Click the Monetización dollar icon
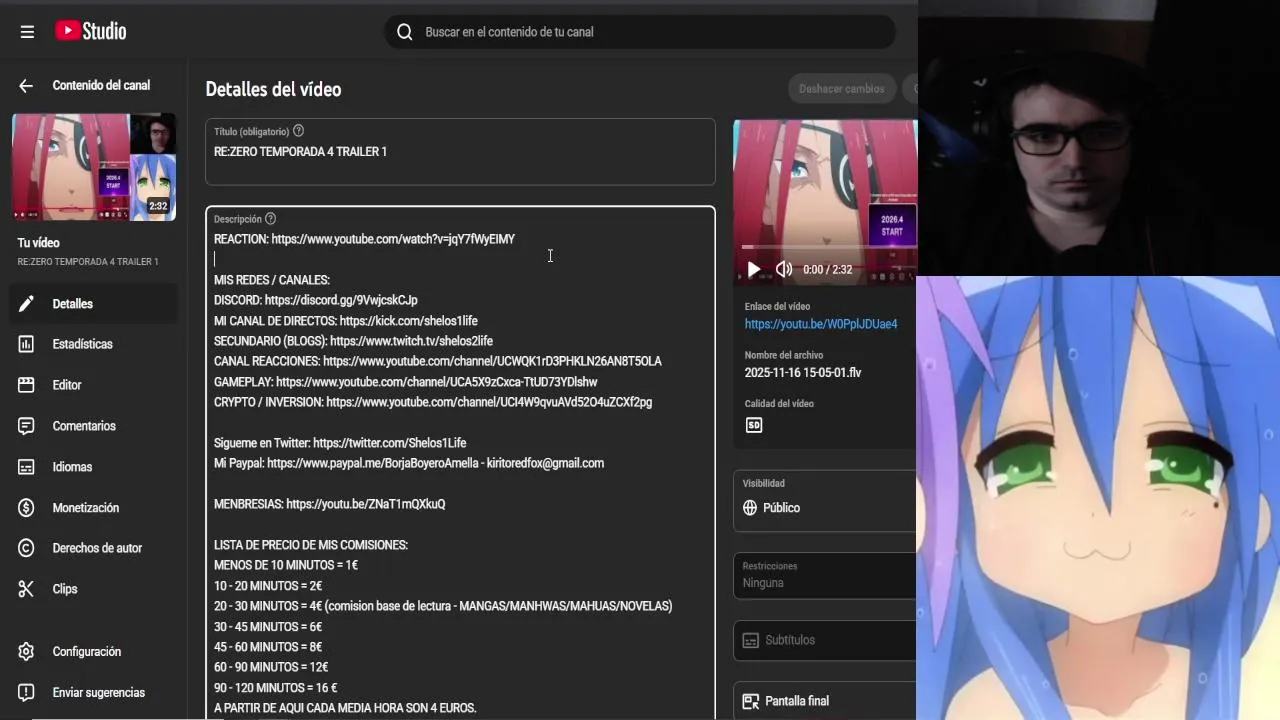1280x720 pixels. [x=26, y=508]
